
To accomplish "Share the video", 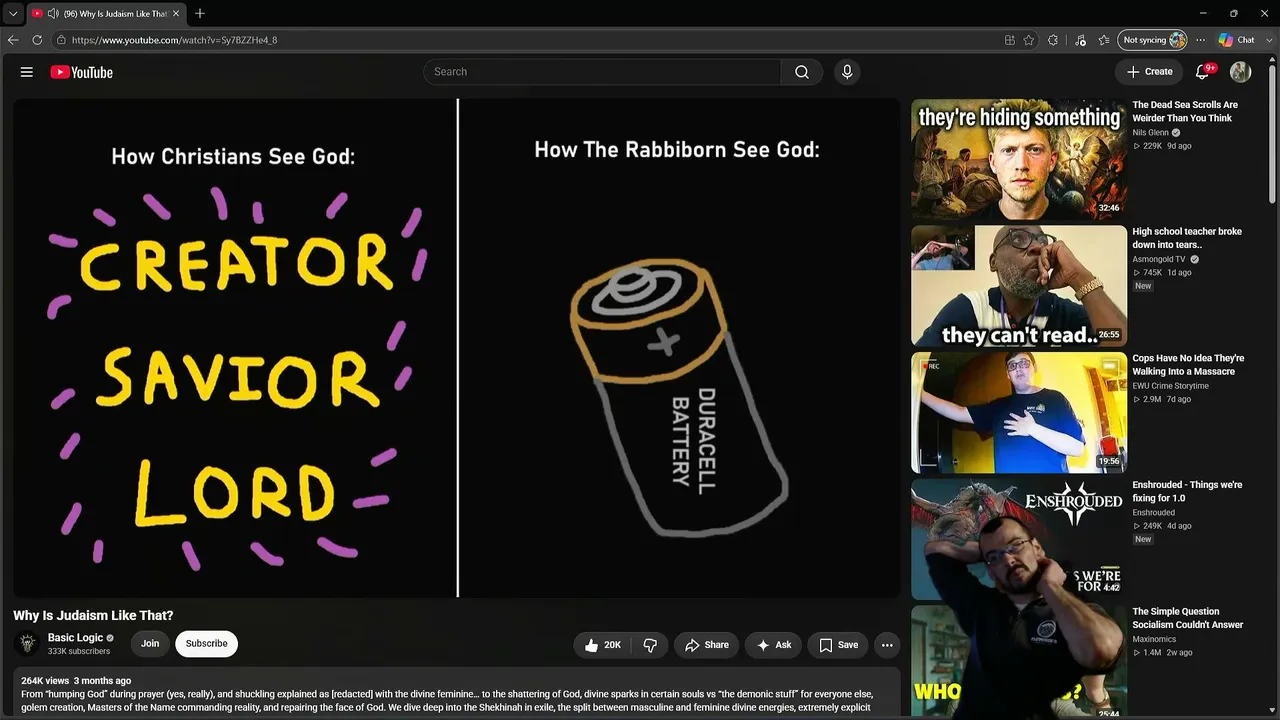I will [x=706, y=645].
